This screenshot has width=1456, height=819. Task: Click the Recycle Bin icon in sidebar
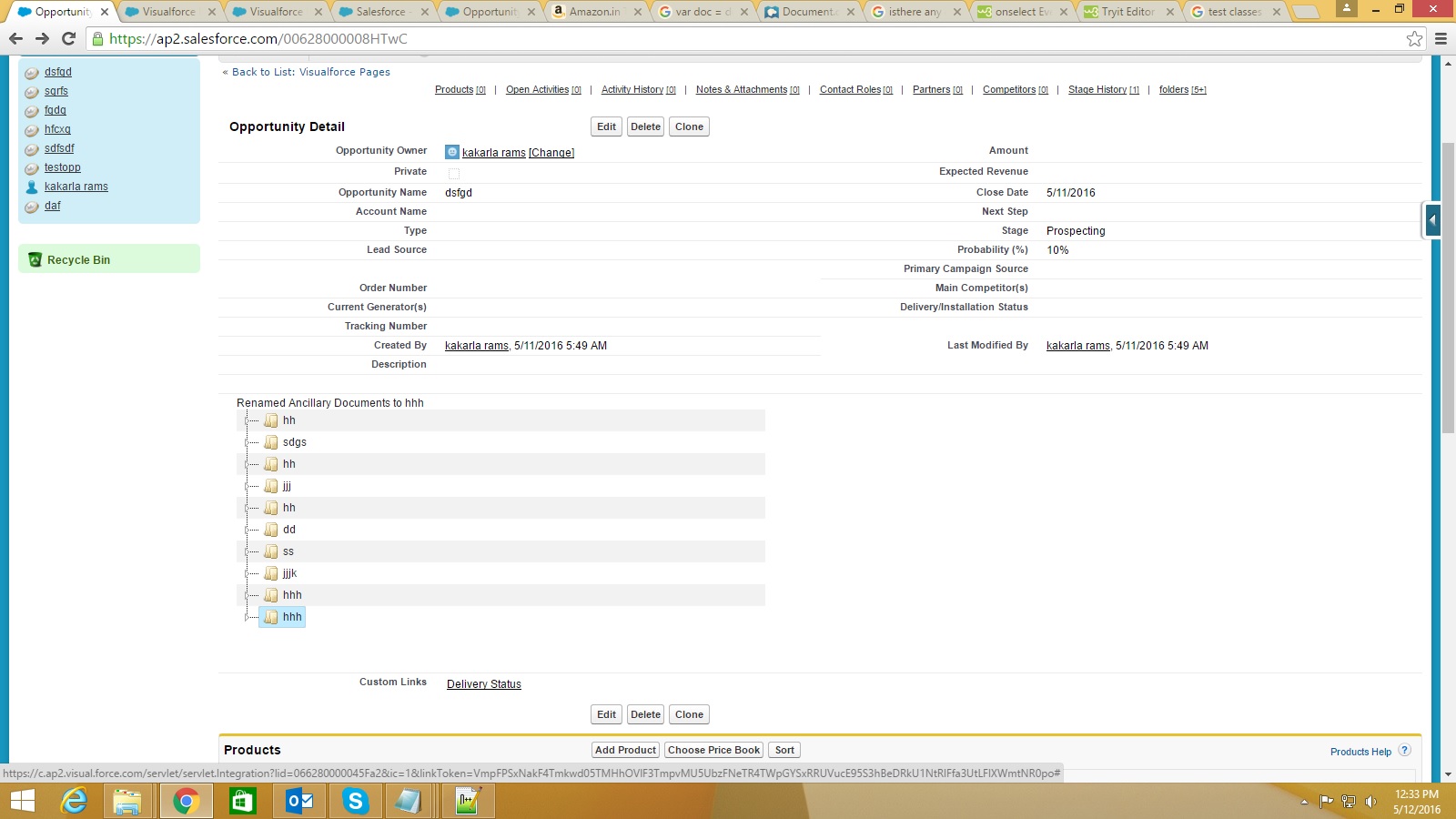coord(35,259)
